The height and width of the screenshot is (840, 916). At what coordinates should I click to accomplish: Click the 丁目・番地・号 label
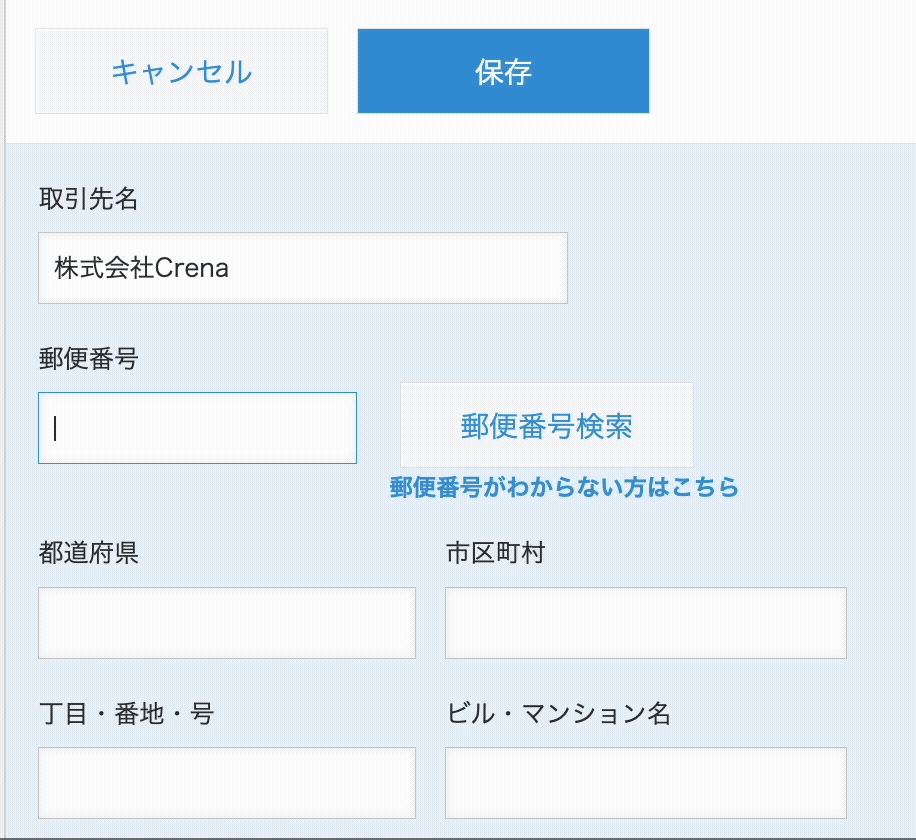(x=126, y=713)
